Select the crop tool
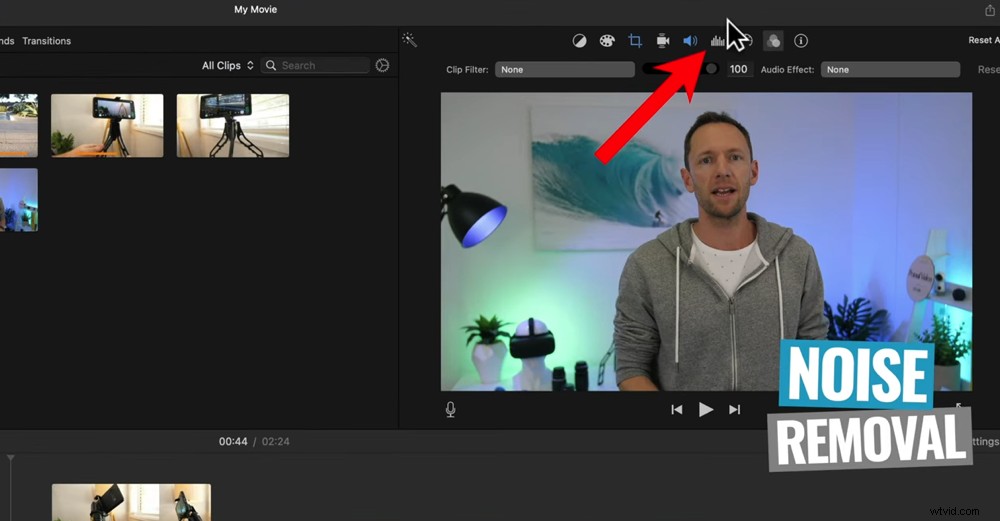This screenshot has height=521, width=1000. point(635,41)
